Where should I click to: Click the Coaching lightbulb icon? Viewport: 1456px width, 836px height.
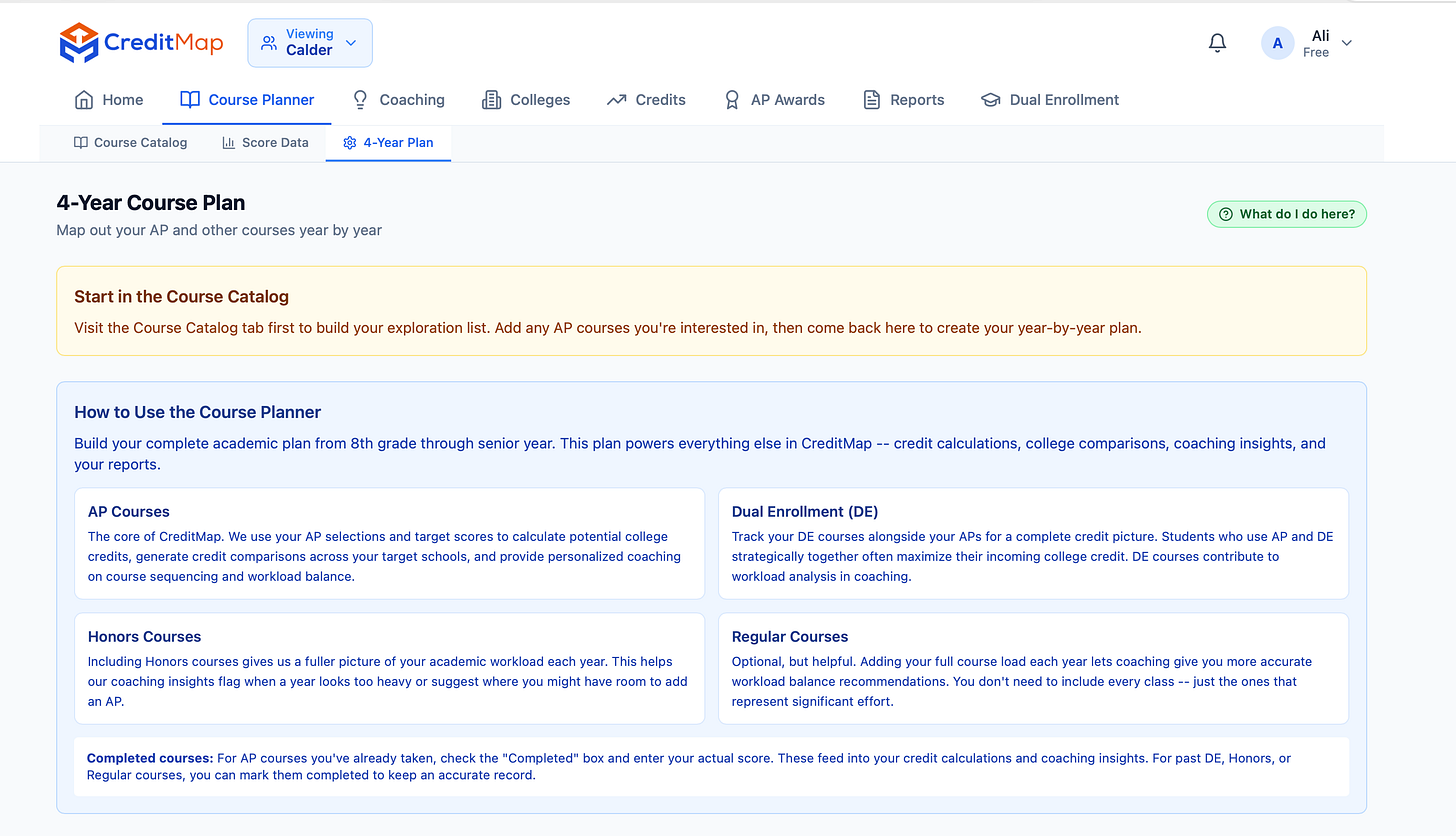[x=361, y=100]
